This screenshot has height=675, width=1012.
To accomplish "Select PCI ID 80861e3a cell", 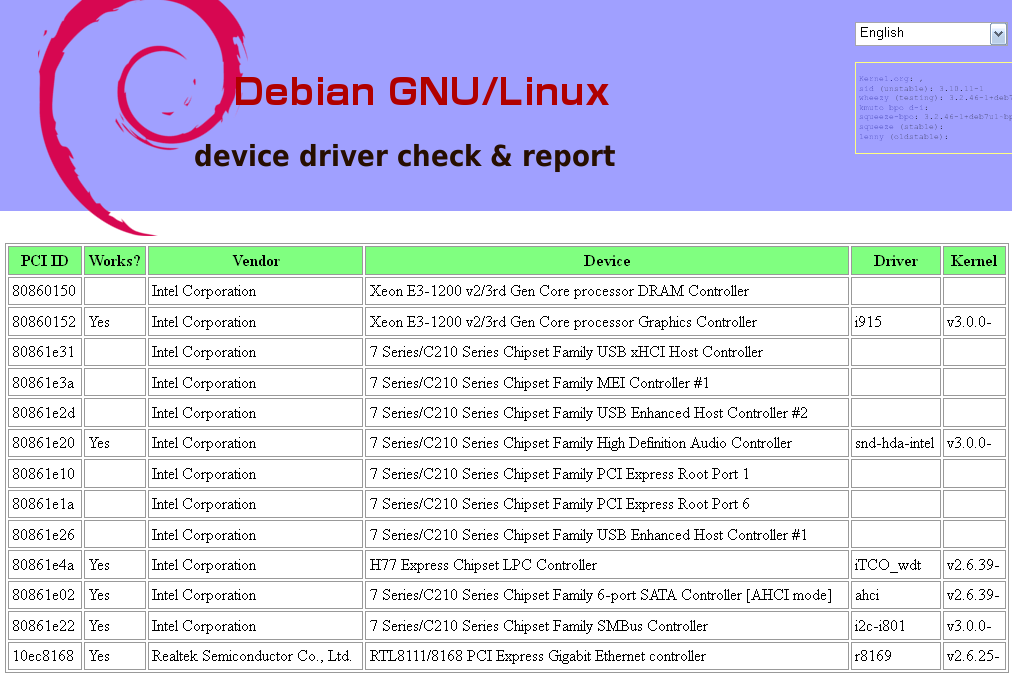I will [x=45, y=383].
